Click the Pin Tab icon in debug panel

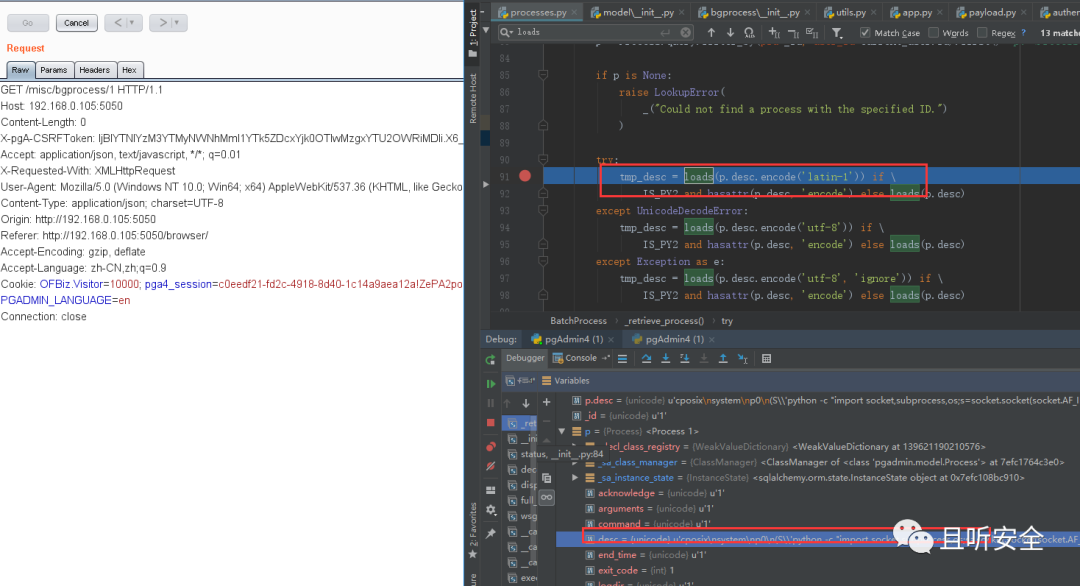click(x=490, y=534)
